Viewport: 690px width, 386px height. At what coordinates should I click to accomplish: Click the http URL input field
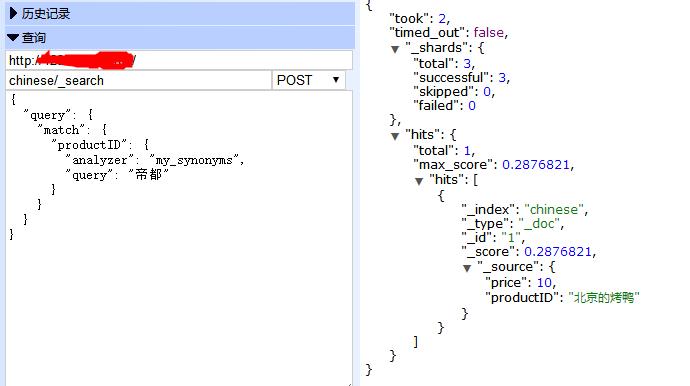point(179,60)
